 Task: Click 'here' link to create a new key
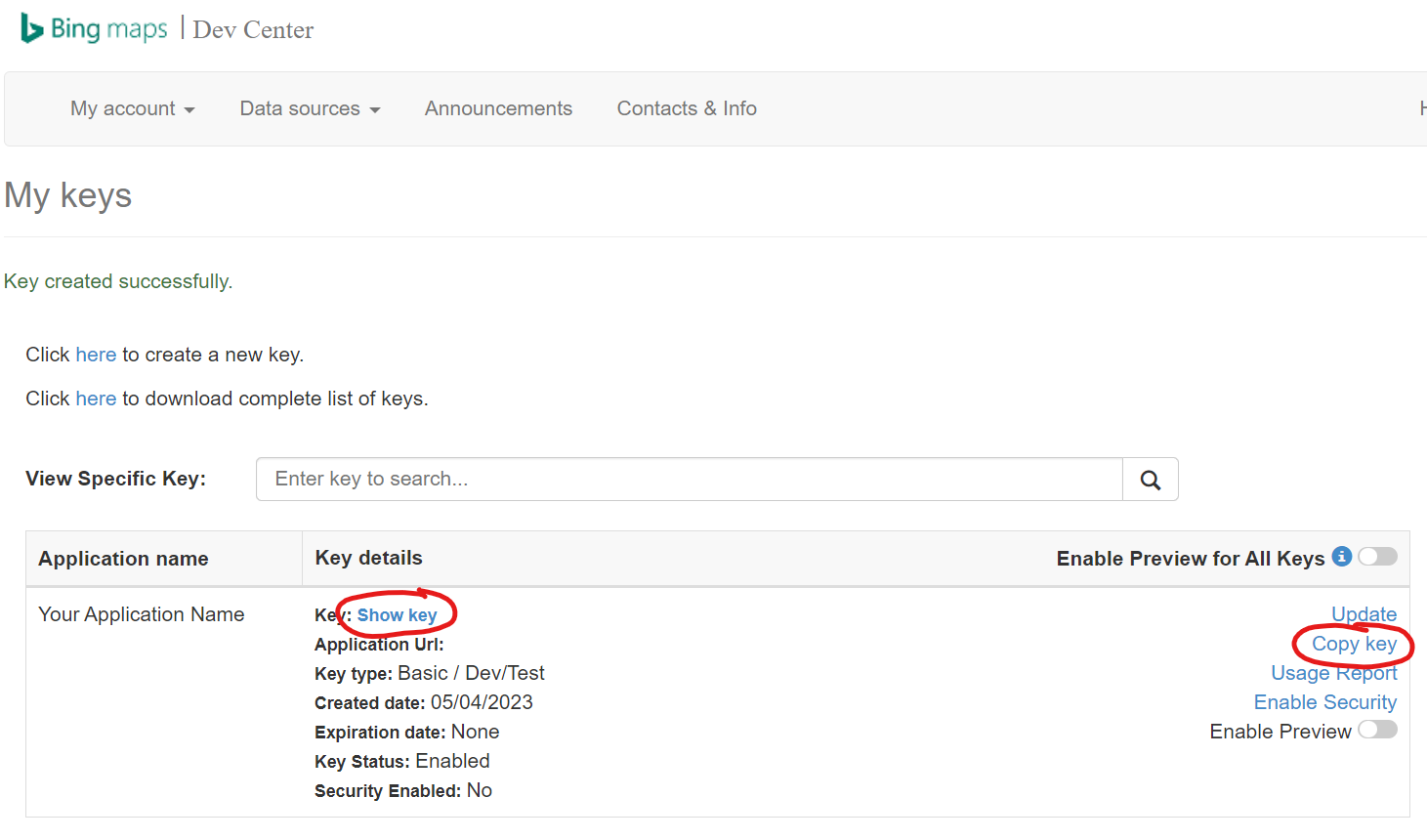click(96, 355)
